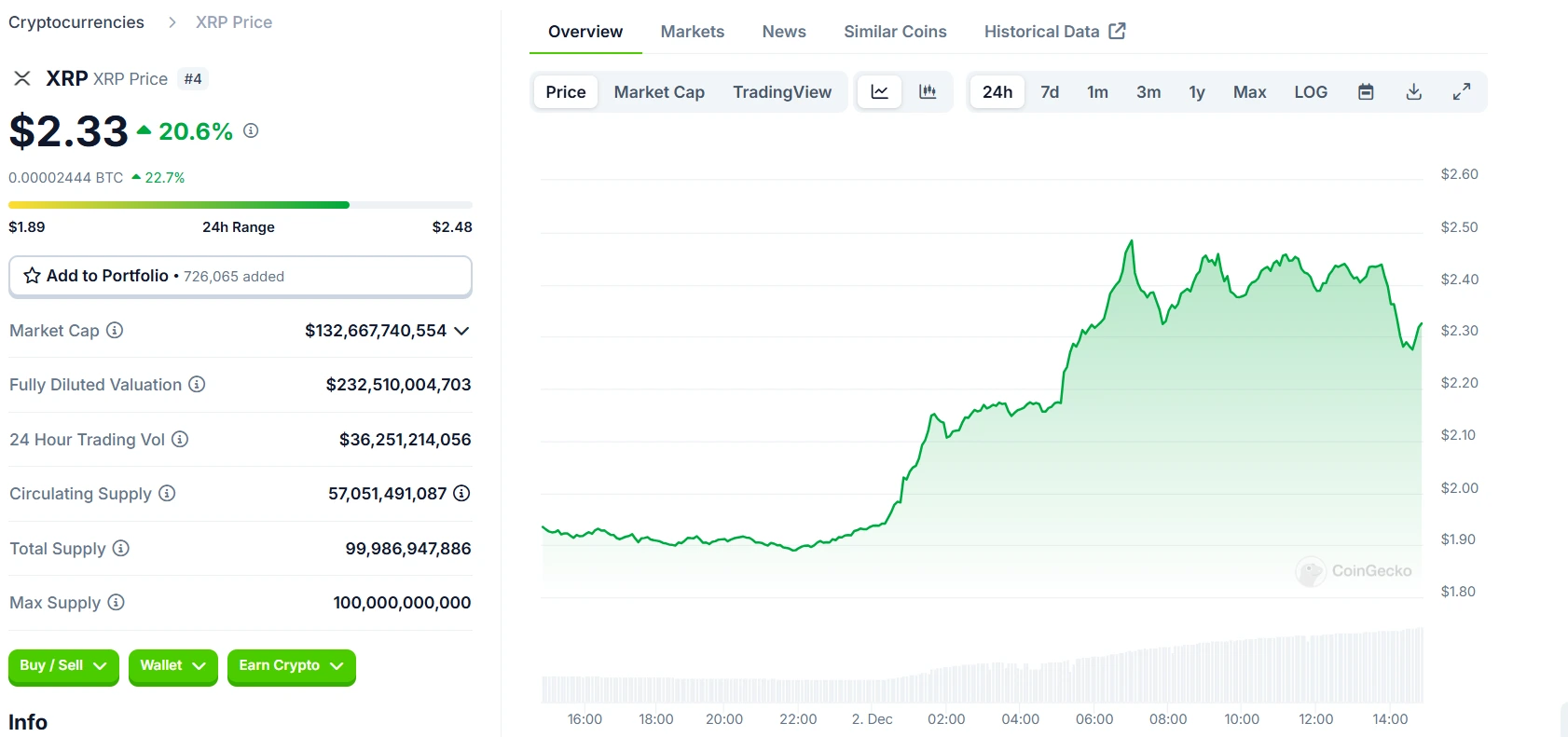The width and height of the screenshot is (1568, 737).
Task: Click the $2.48 range high value
Action: tap(452, 226)
